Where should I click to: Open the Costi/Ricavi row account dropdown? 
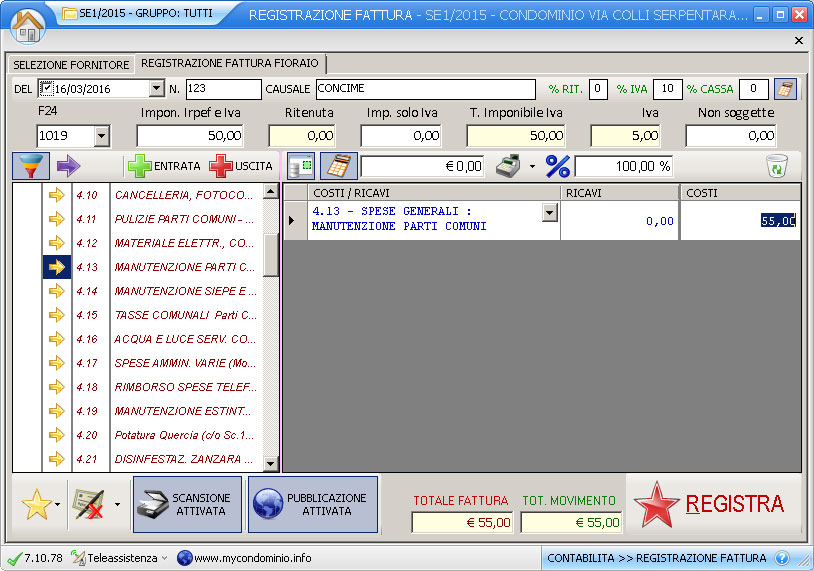point(549,212)
